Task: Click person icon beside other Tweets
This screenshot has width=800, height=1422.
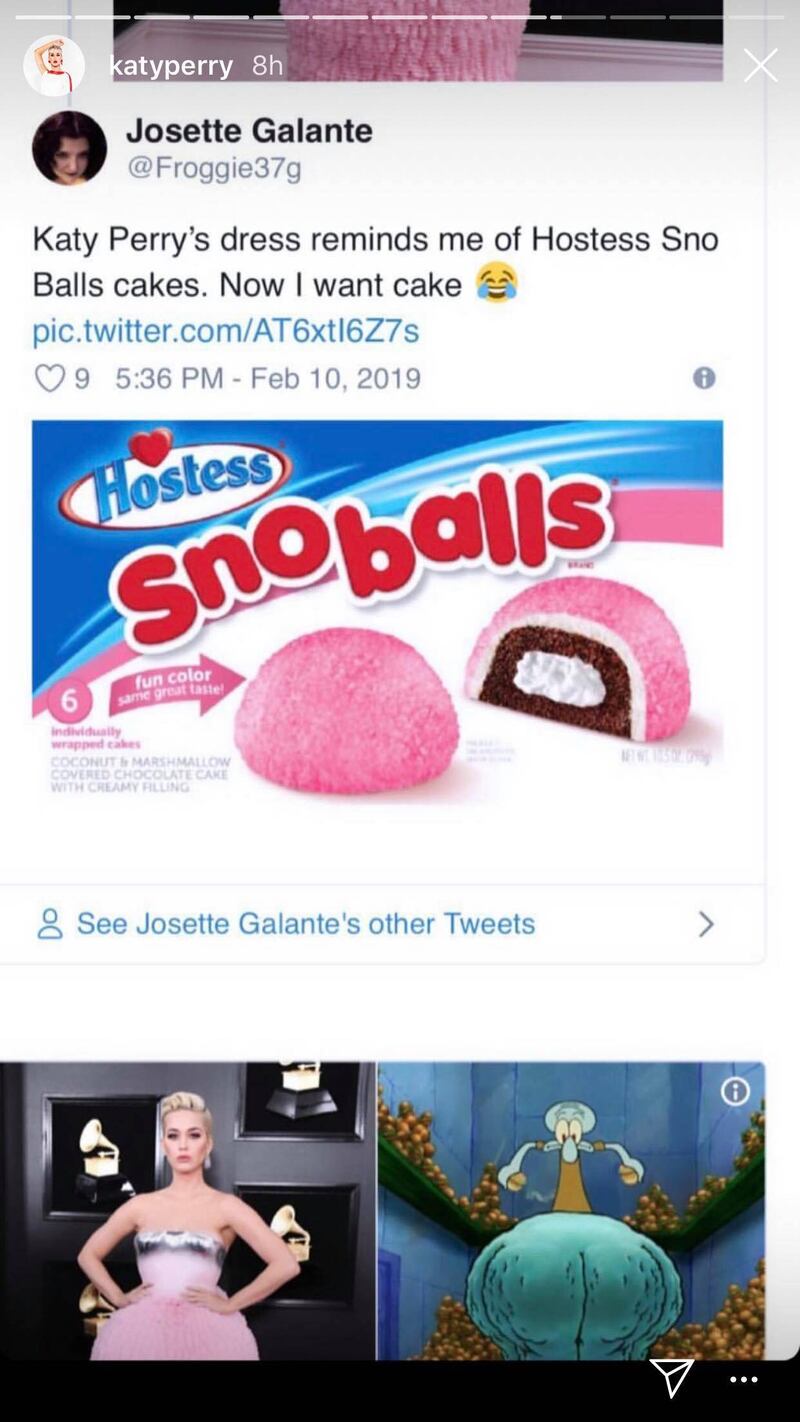Action: pos(50,923)
